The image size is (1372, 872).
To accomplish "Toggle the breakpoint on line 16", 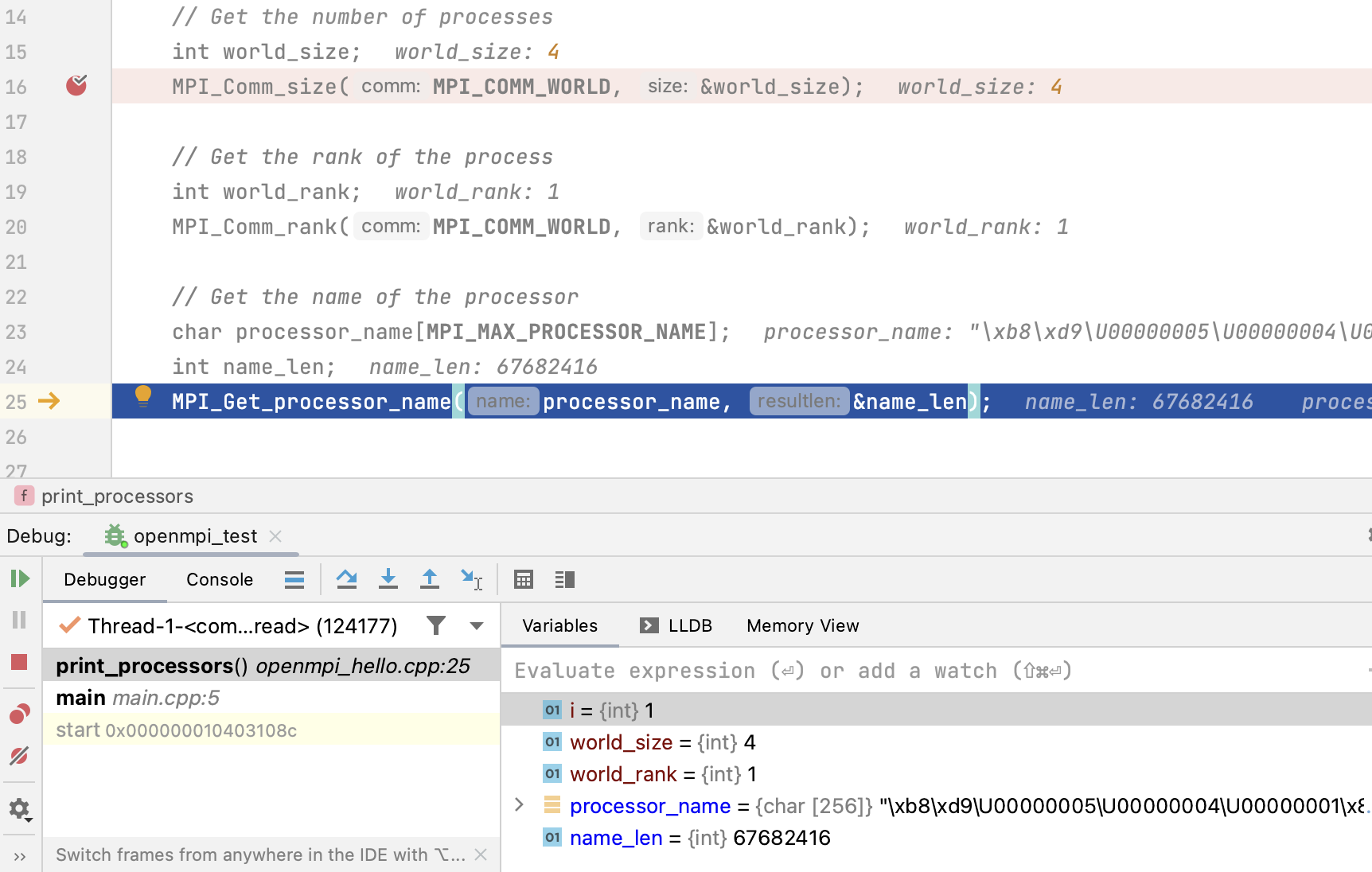I will click(76, 86).
